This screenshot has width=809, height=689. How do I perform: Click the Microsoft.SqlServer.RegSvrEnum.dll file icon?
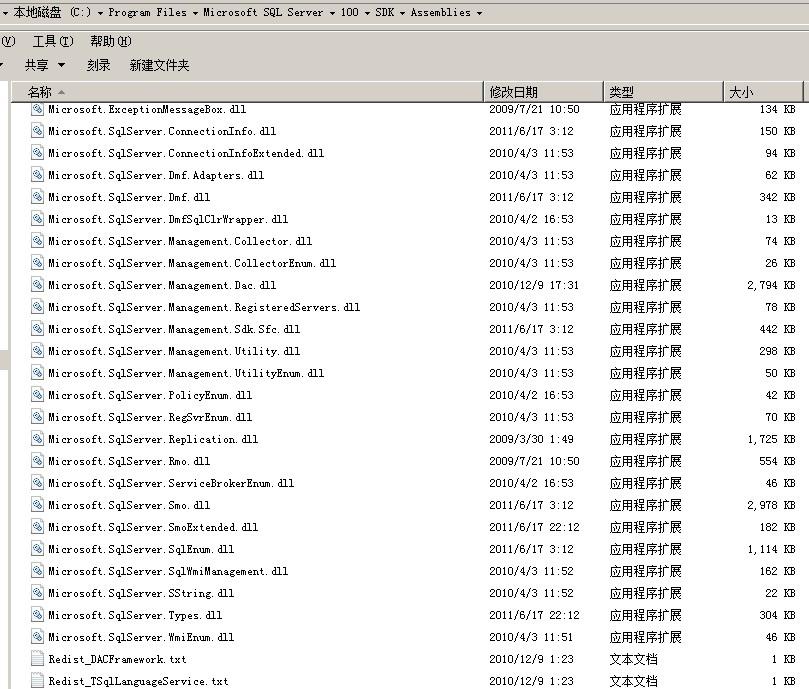coord(37,418)
